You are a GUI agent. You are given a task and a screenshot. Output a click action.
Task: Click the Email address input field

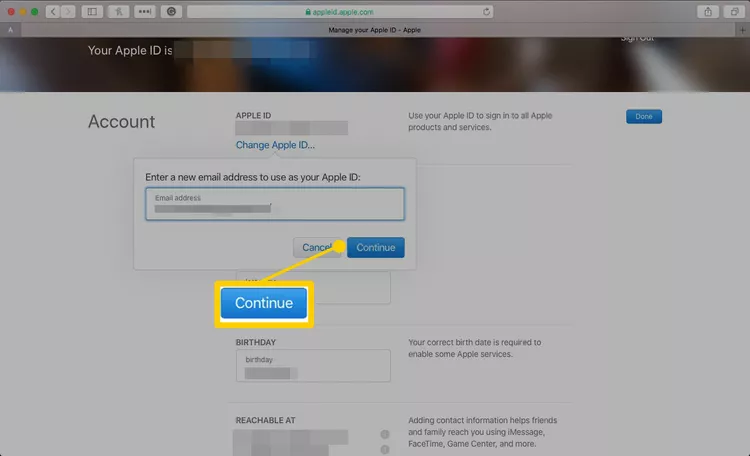click(275, 204)
